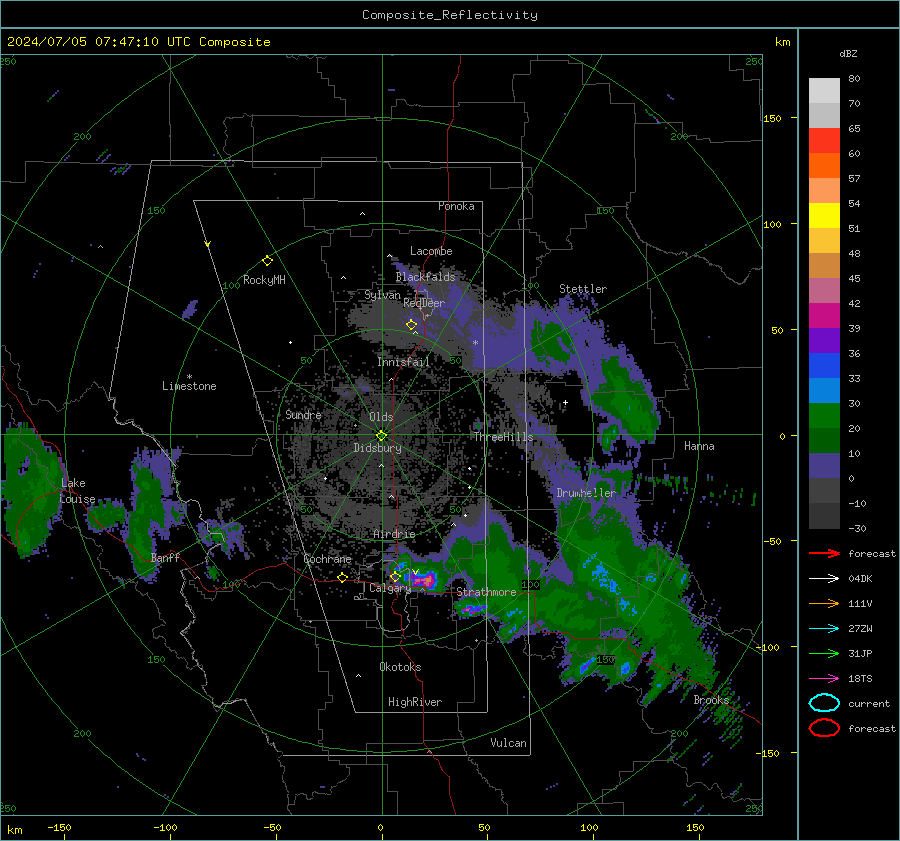Click the Calgary city label
Screen dimensions: 900x841
coord(390,588)
